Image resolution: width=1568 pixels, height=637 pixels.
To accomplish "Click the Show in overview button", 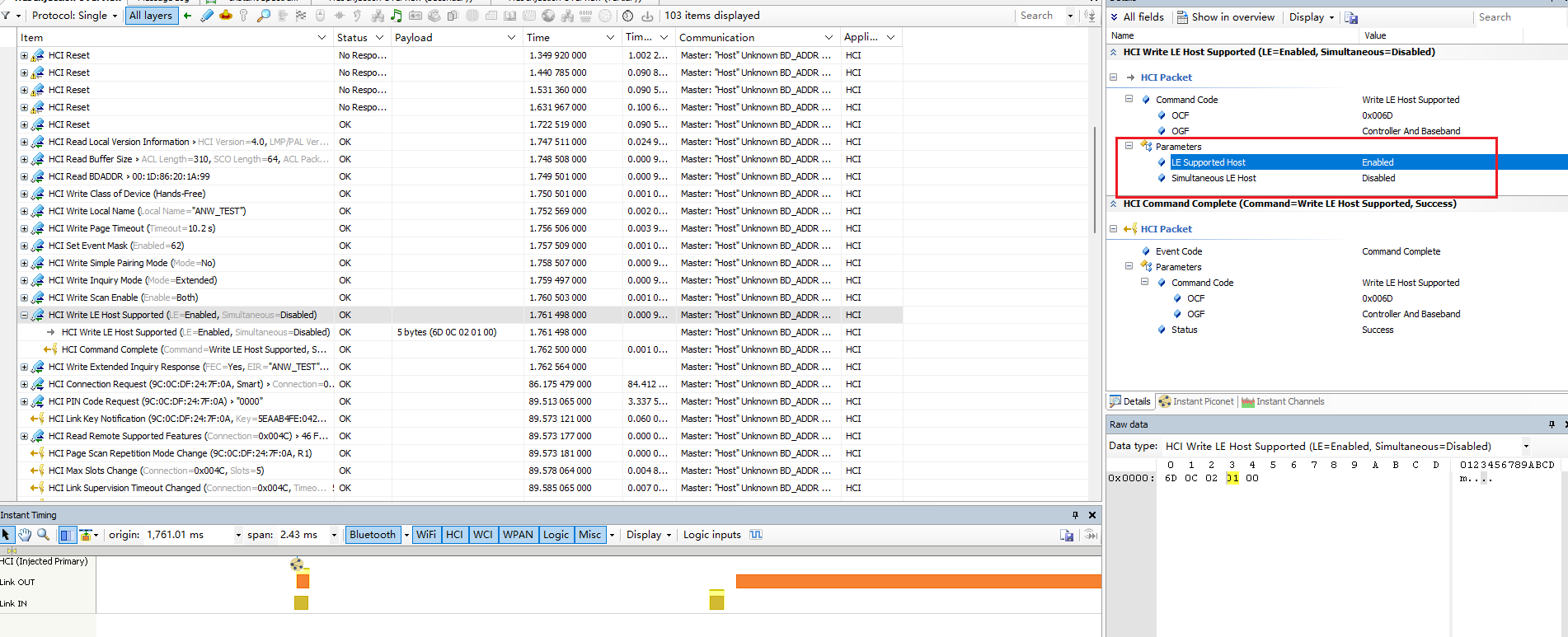I will point(1225,16).
